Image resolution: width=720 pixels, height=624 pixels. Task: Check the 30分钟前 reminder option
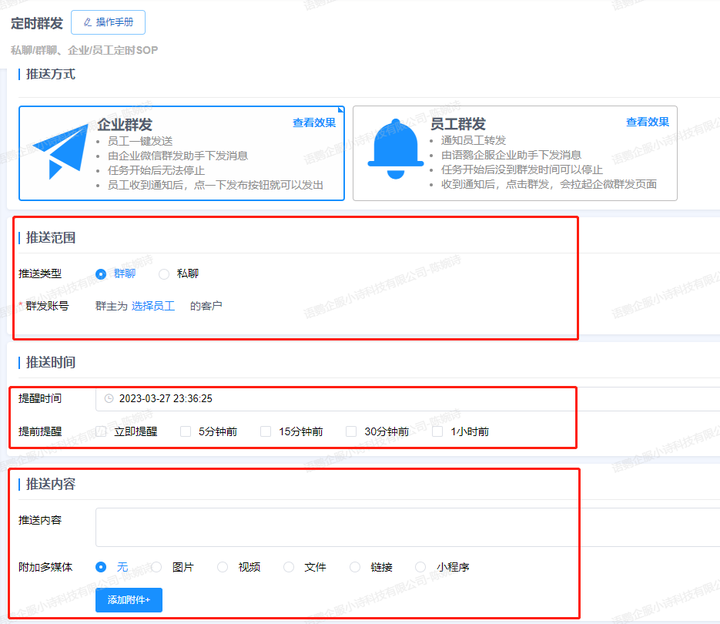pos(351,431)
